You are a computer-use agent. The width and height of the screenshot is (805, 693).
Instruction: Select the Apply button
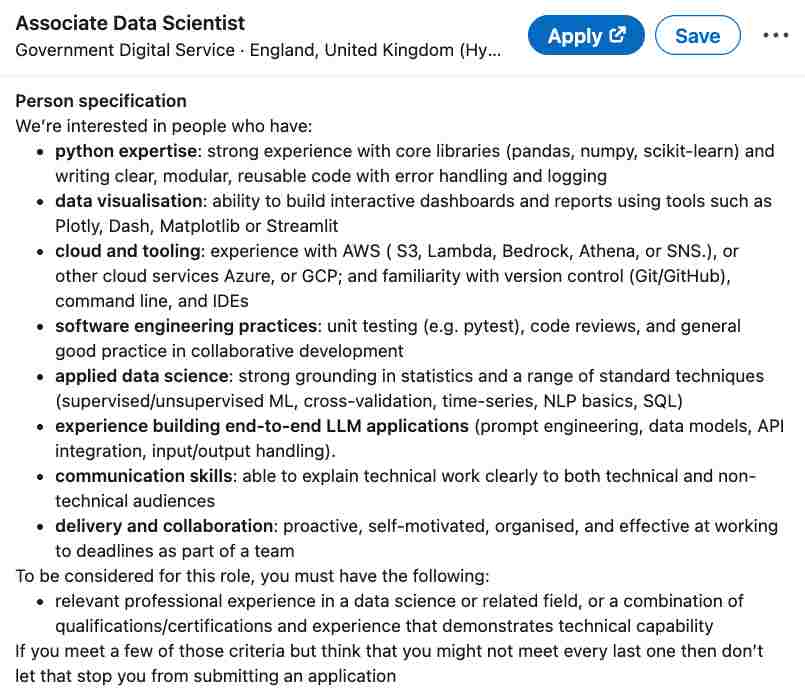[586, 35]
